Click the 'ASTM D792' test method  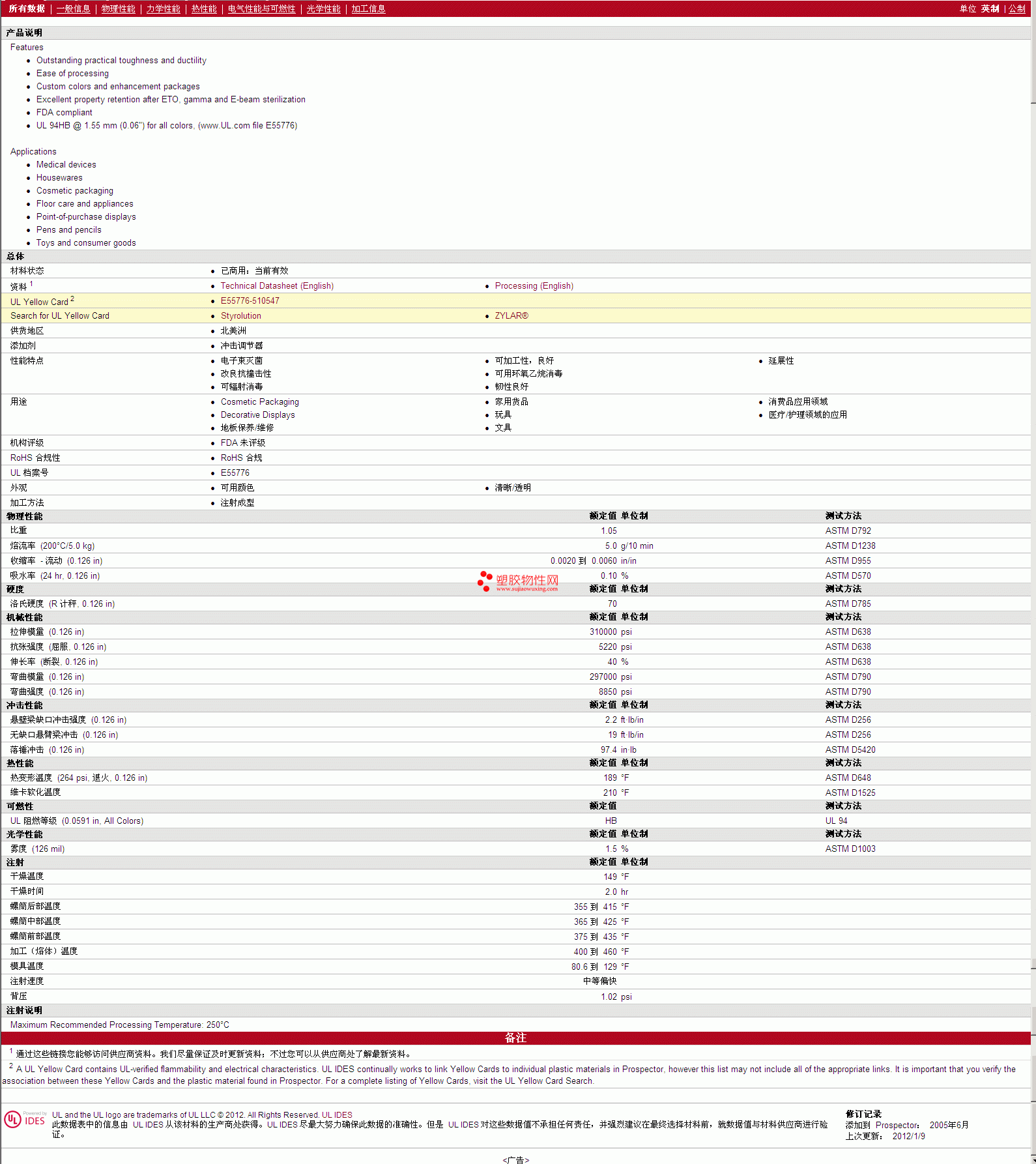[848, 531]
